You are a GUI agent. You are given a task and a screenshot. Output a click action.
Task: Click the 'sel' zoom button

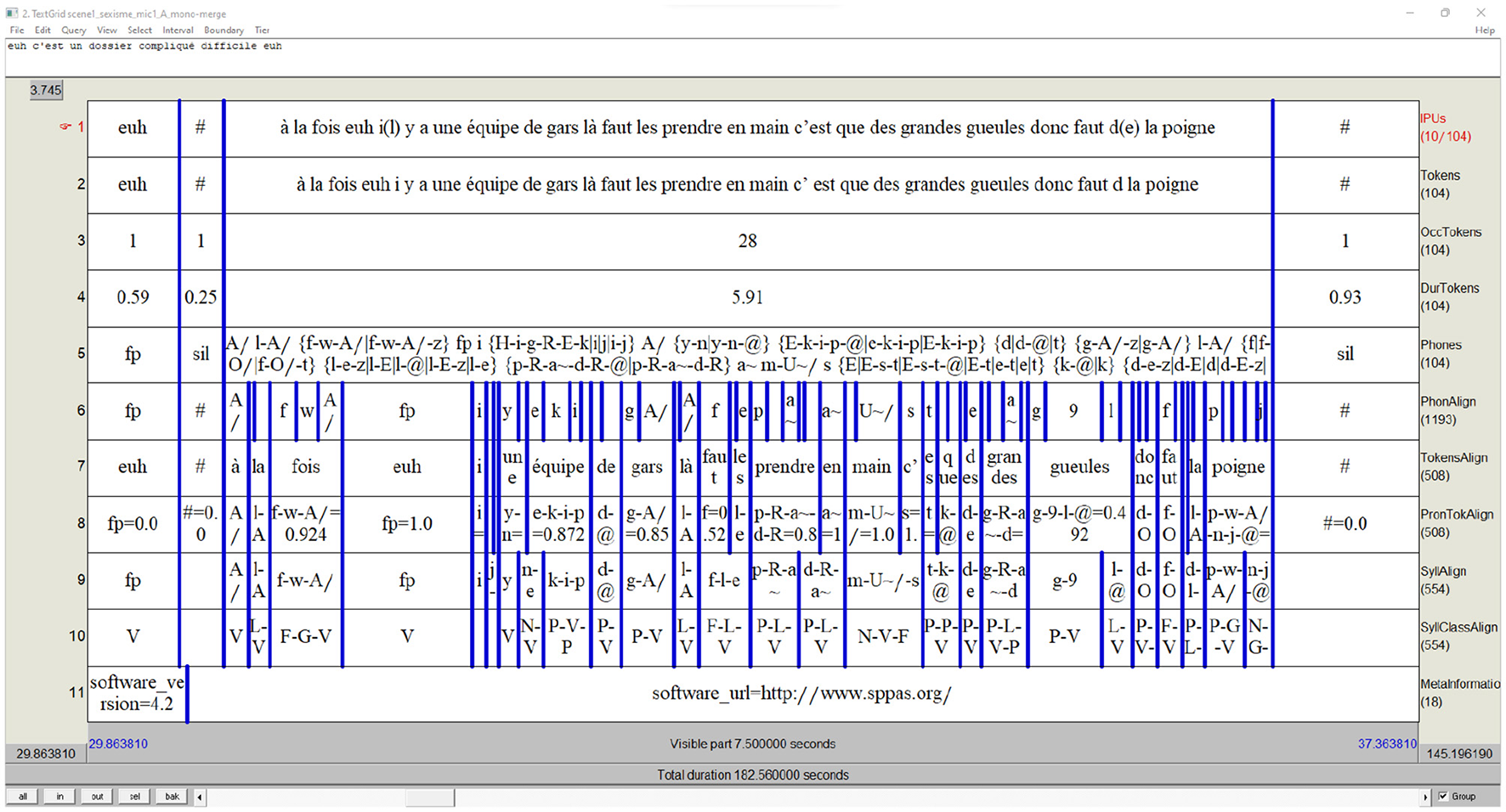pyautogui.click(x=134, y=796)
